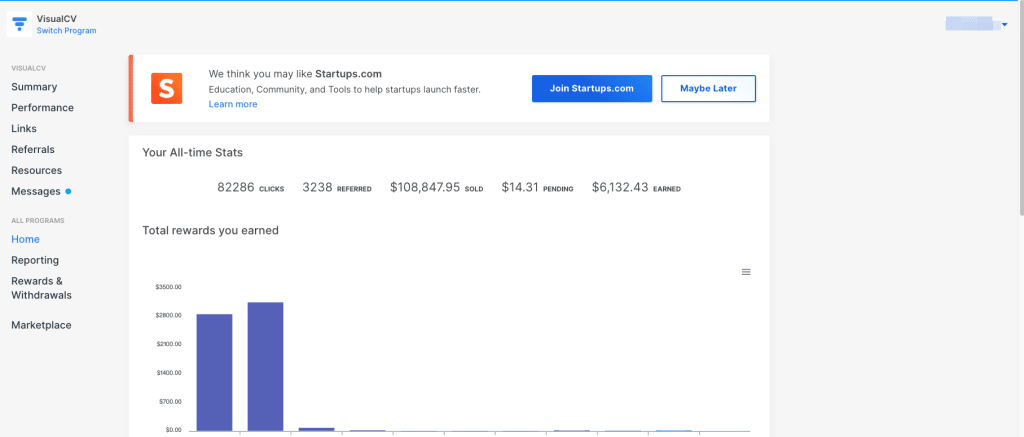Image resolution: width=1024 pixels, height=437 pixels.
Task: Open the Resources page
Action: click(37, 170)
